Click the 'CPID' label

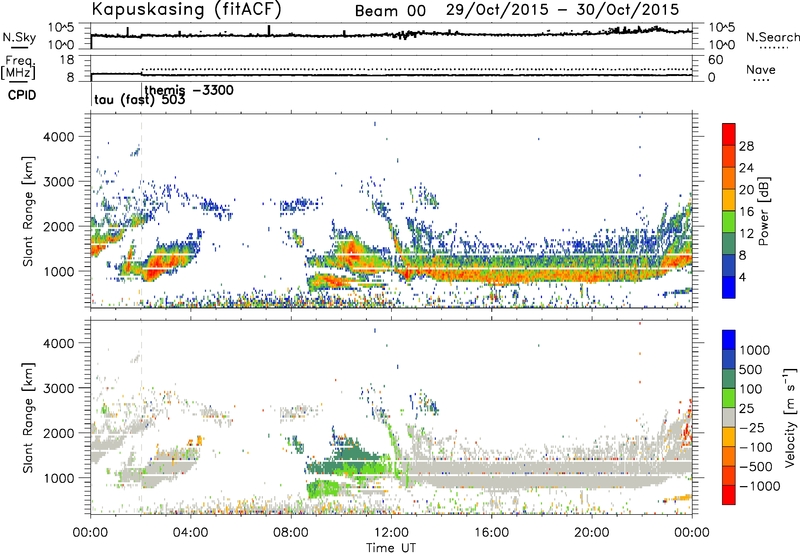pyautogui.click(x=22, y=95)
